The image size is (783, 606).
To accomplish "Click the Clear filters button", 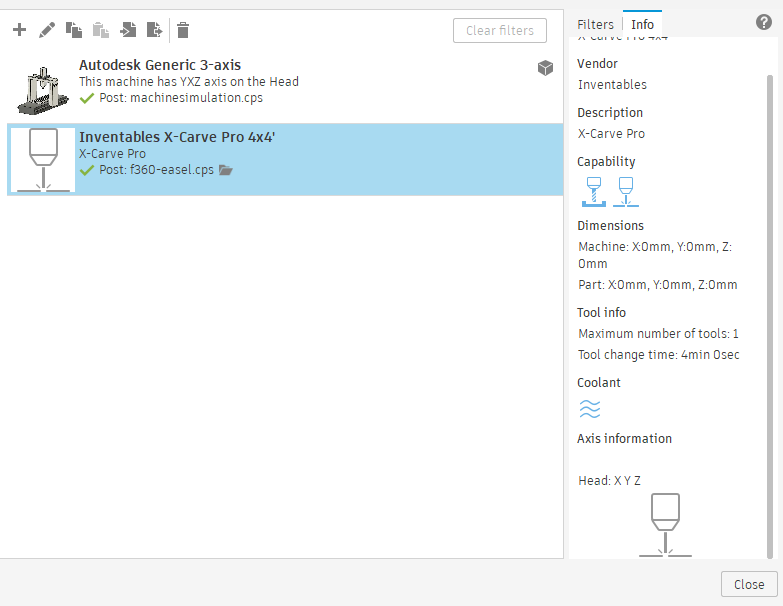I will (500, 30).
